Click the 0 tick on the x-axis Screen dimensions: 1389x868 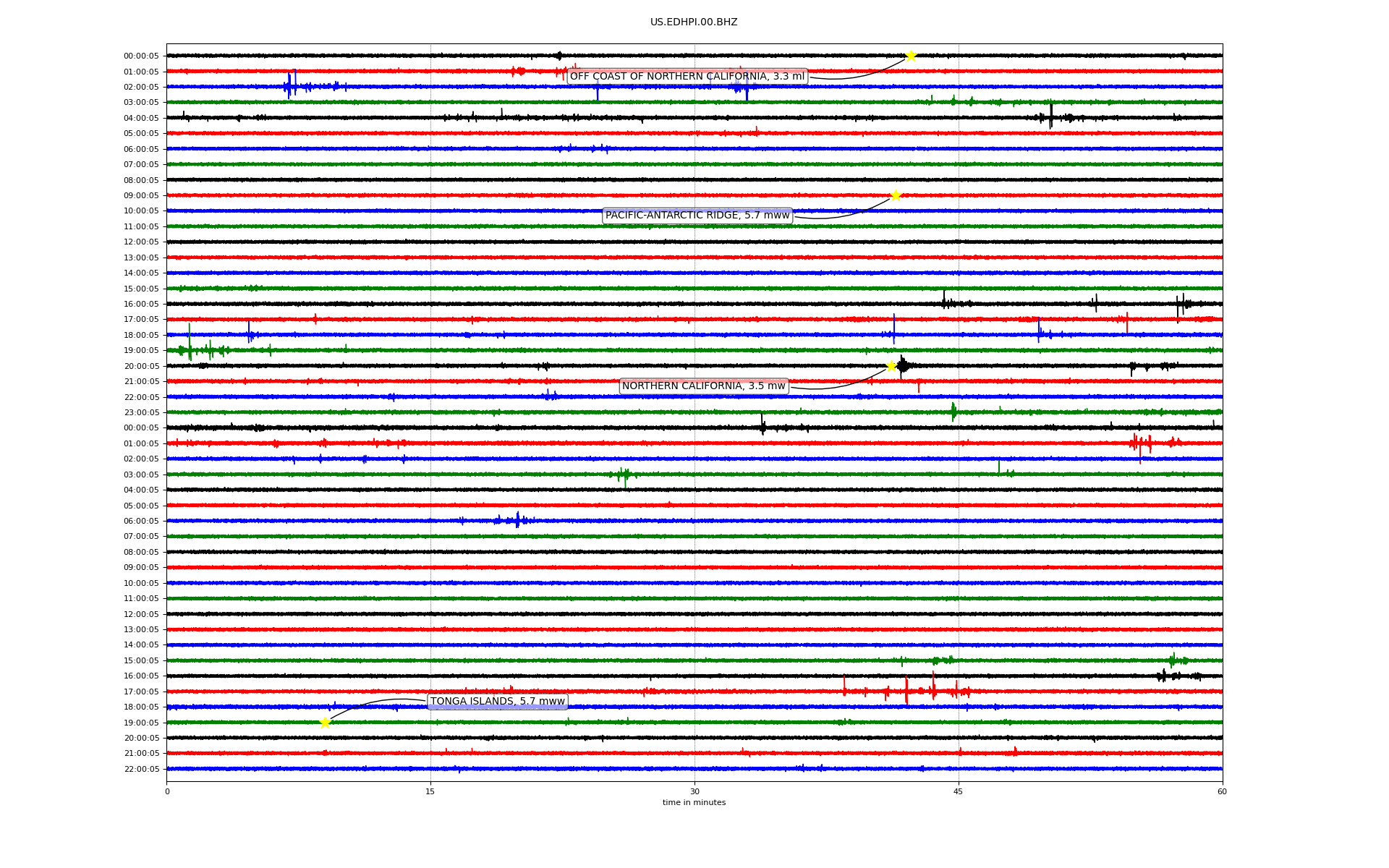pyautogui.click(x=167, y=791)
